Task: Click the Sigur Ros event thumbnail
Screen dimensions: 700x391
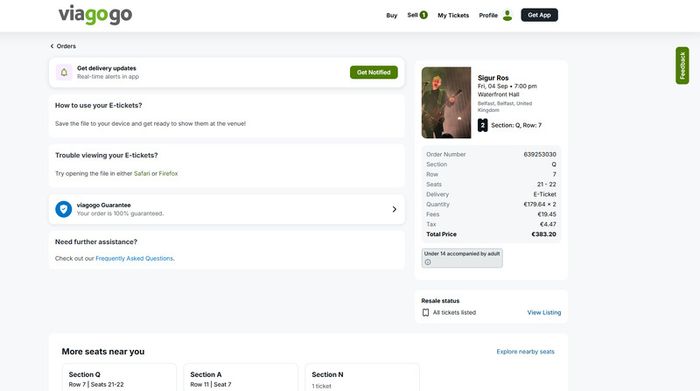Action: tap(446, 103)
